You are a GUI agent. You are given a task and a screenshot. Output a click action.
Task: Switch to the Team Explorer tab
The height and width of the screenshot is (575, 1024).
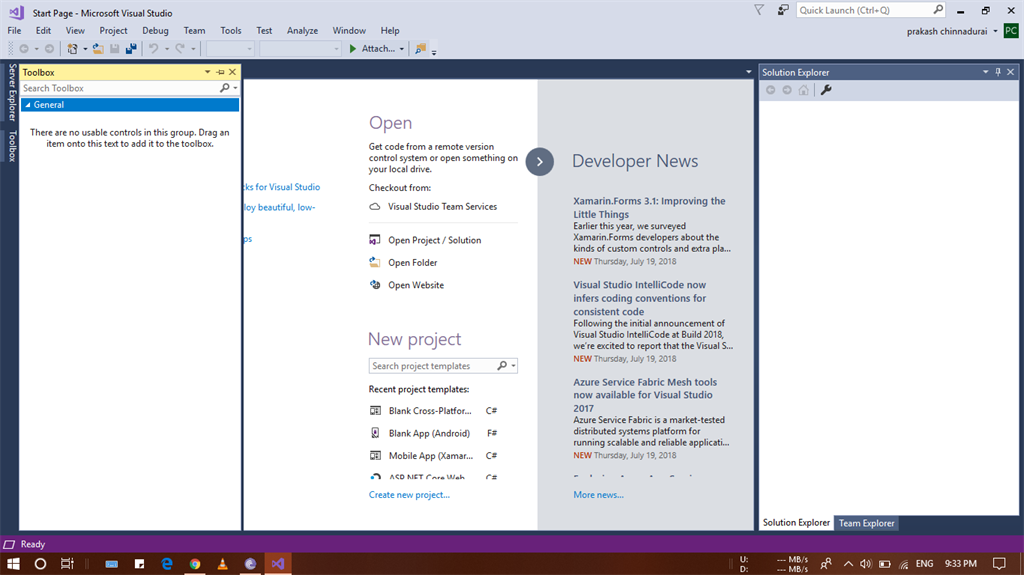867,523
